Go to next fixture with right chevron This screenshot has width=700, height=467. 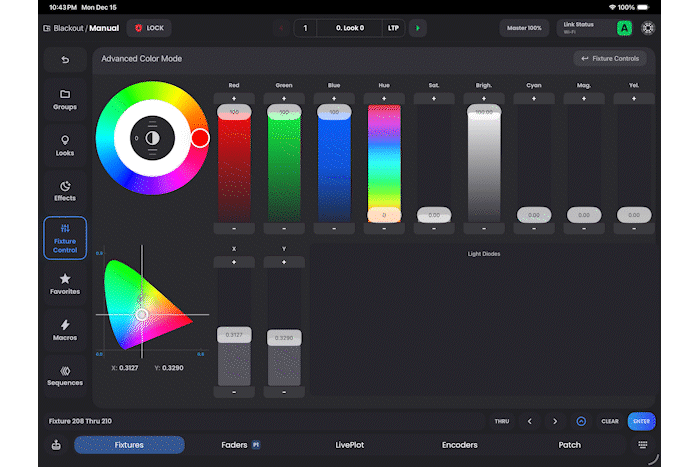[555, 421]
